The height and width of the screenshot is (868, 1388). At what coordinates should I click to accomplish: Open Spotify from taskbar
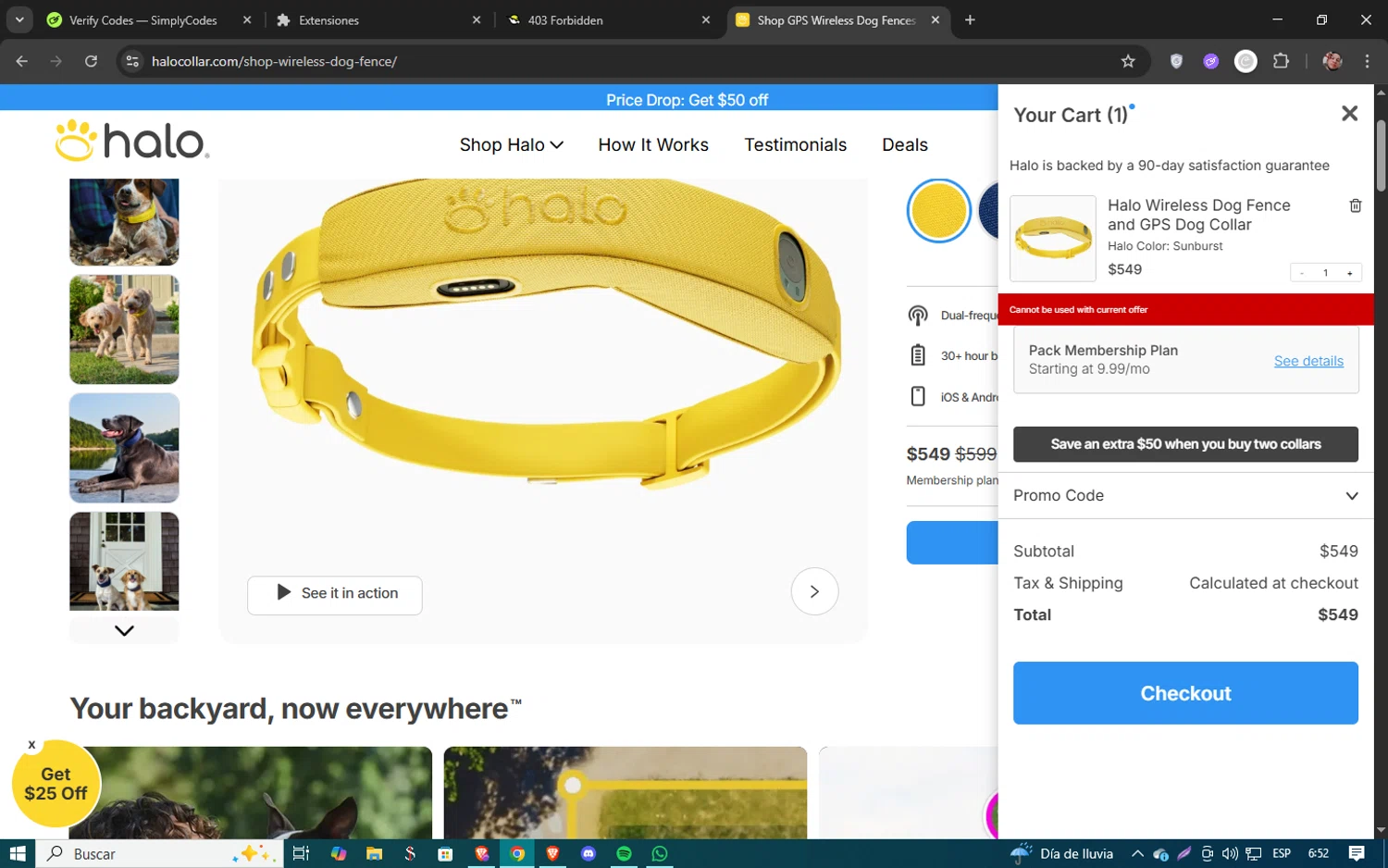pyautogui.click(x=624, y=853)
